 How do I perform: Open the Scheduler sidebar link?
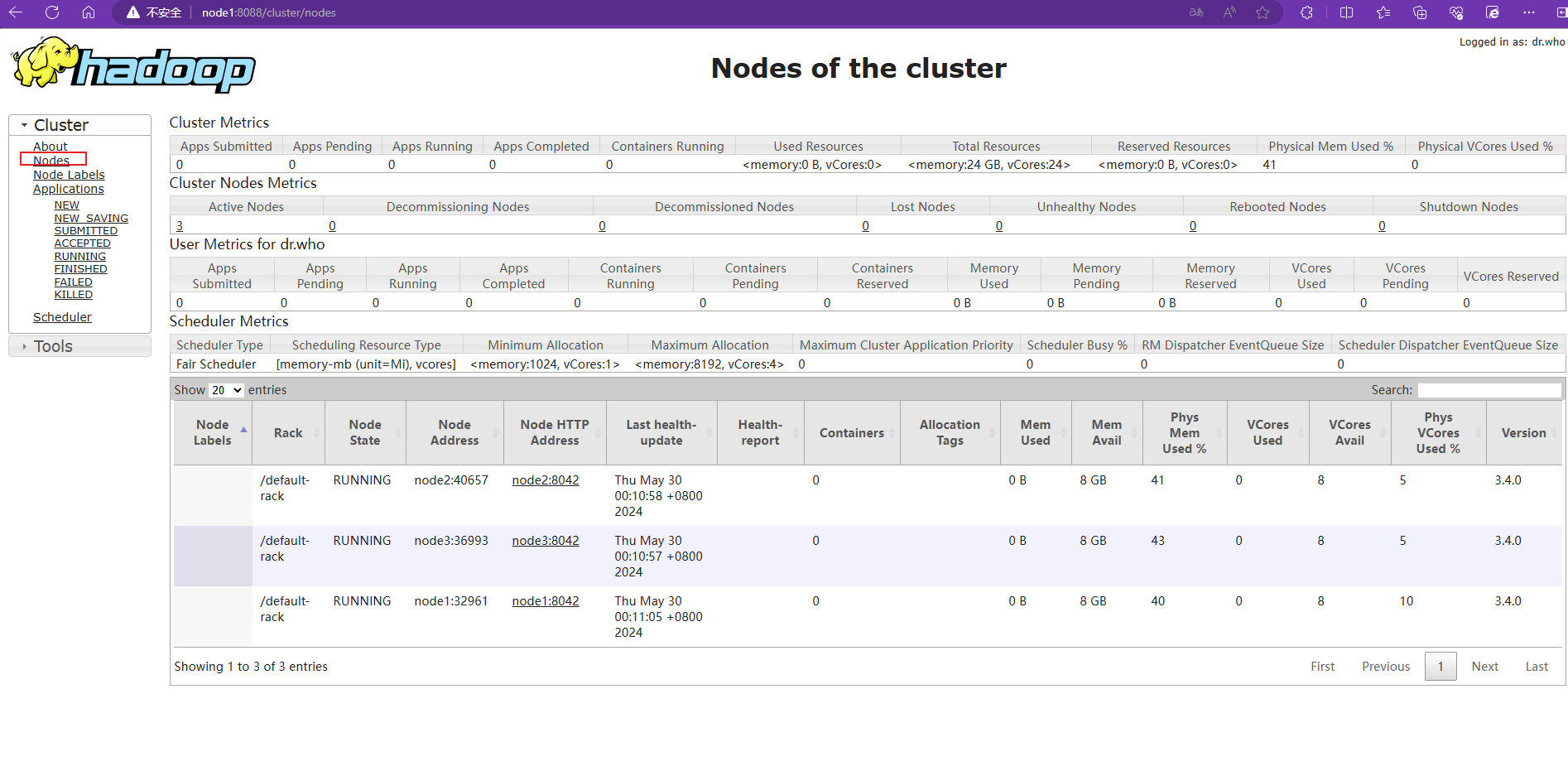coord(62,317)
